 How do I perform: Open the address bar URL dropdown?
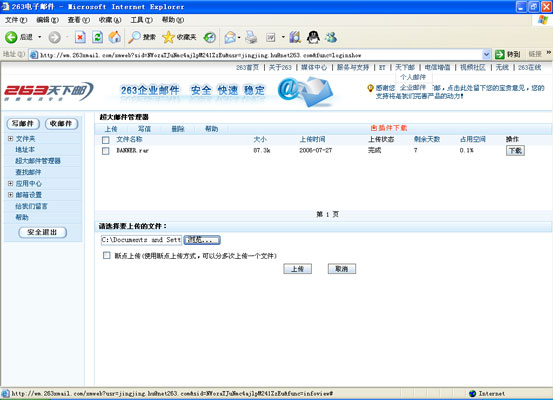(487, 54)
